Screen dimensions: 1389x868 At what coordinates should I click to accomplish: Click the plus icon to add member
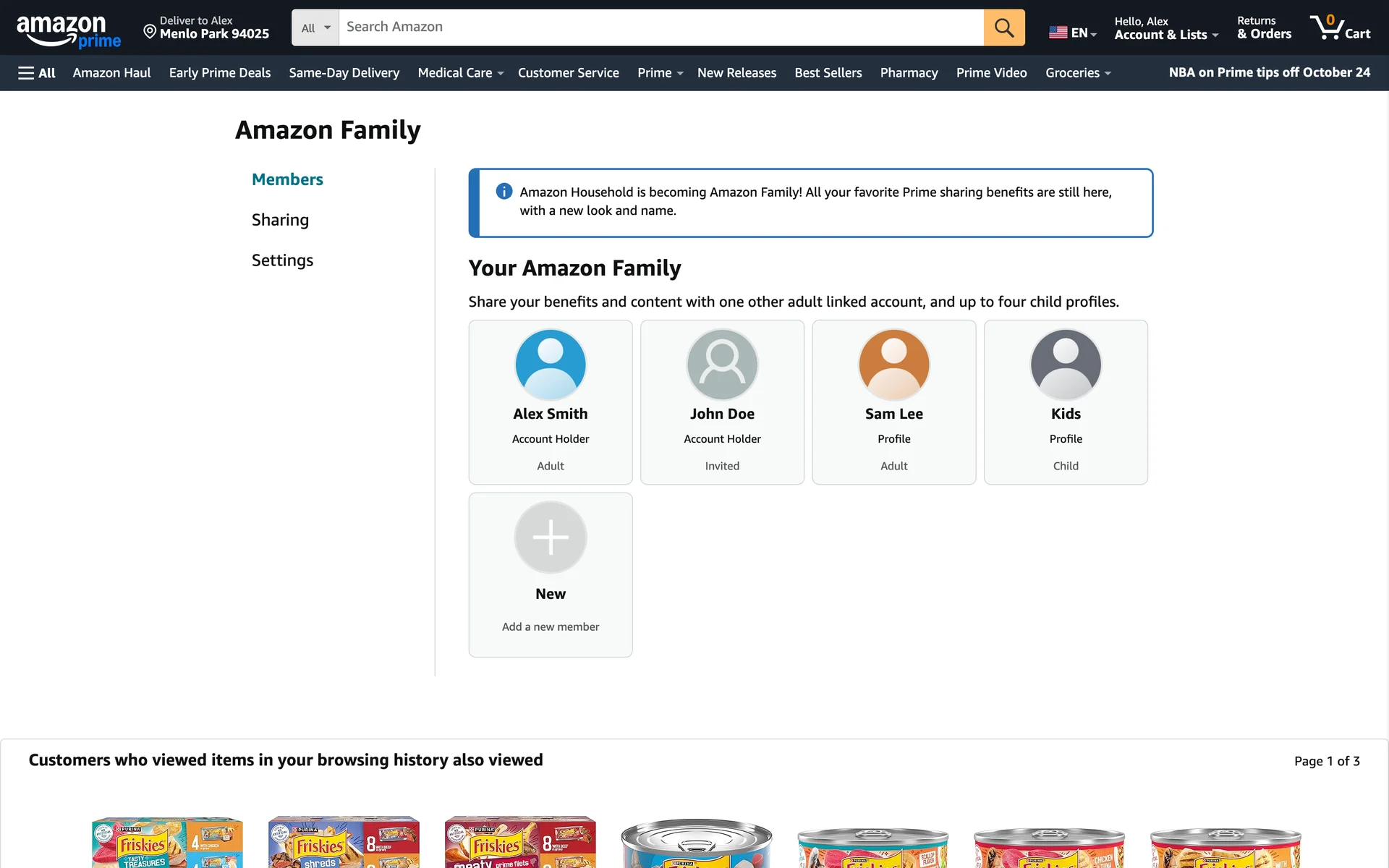550,537
